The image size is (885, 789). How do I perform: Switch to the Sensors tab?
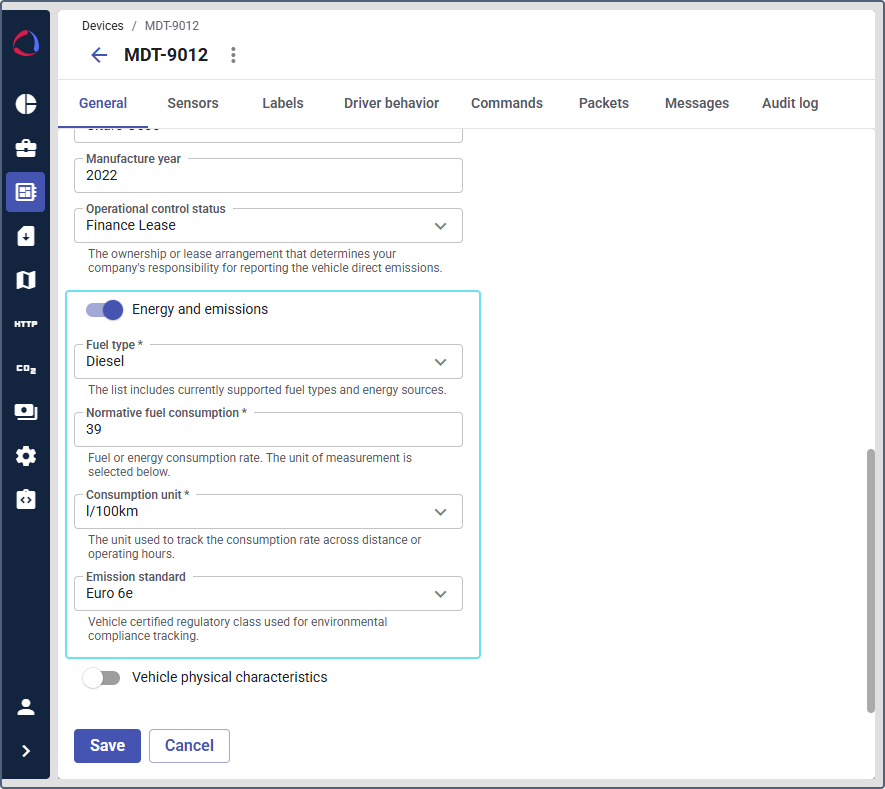193,103
